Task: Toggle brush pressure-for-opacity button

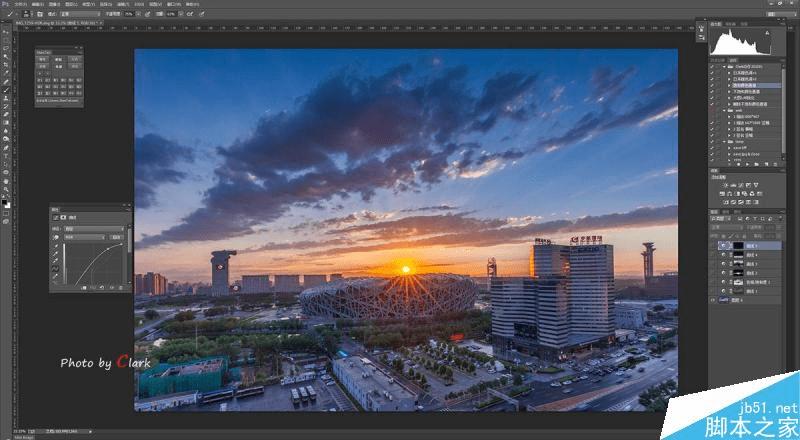Action: pos(148,14)
